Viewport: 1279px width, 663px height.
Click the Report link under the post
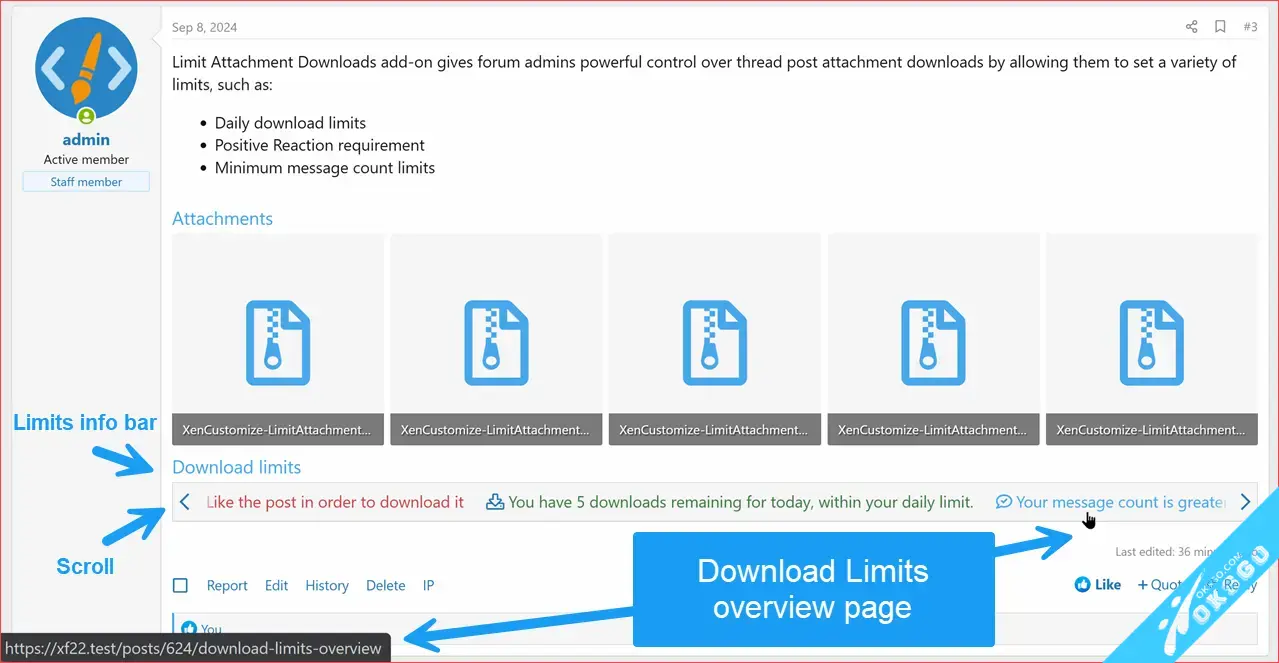coord(227,586)
